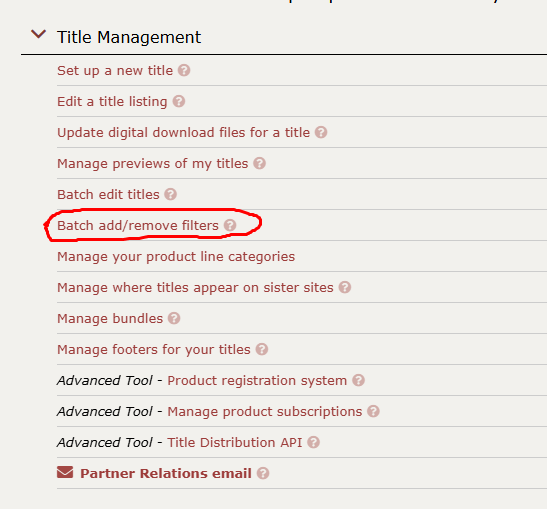Show help for Update digital download files
The height and width of the screenshot is (509, 547).
point(321,133)
